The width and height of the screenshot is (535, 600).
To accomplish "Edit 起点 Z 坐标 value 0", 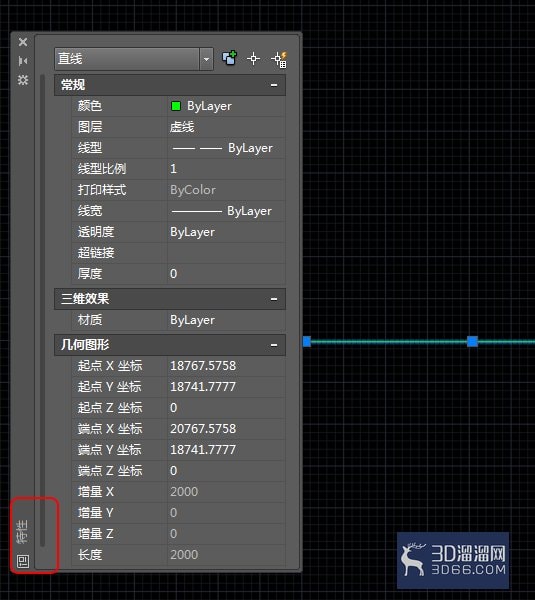I will [x=226, y=408].
